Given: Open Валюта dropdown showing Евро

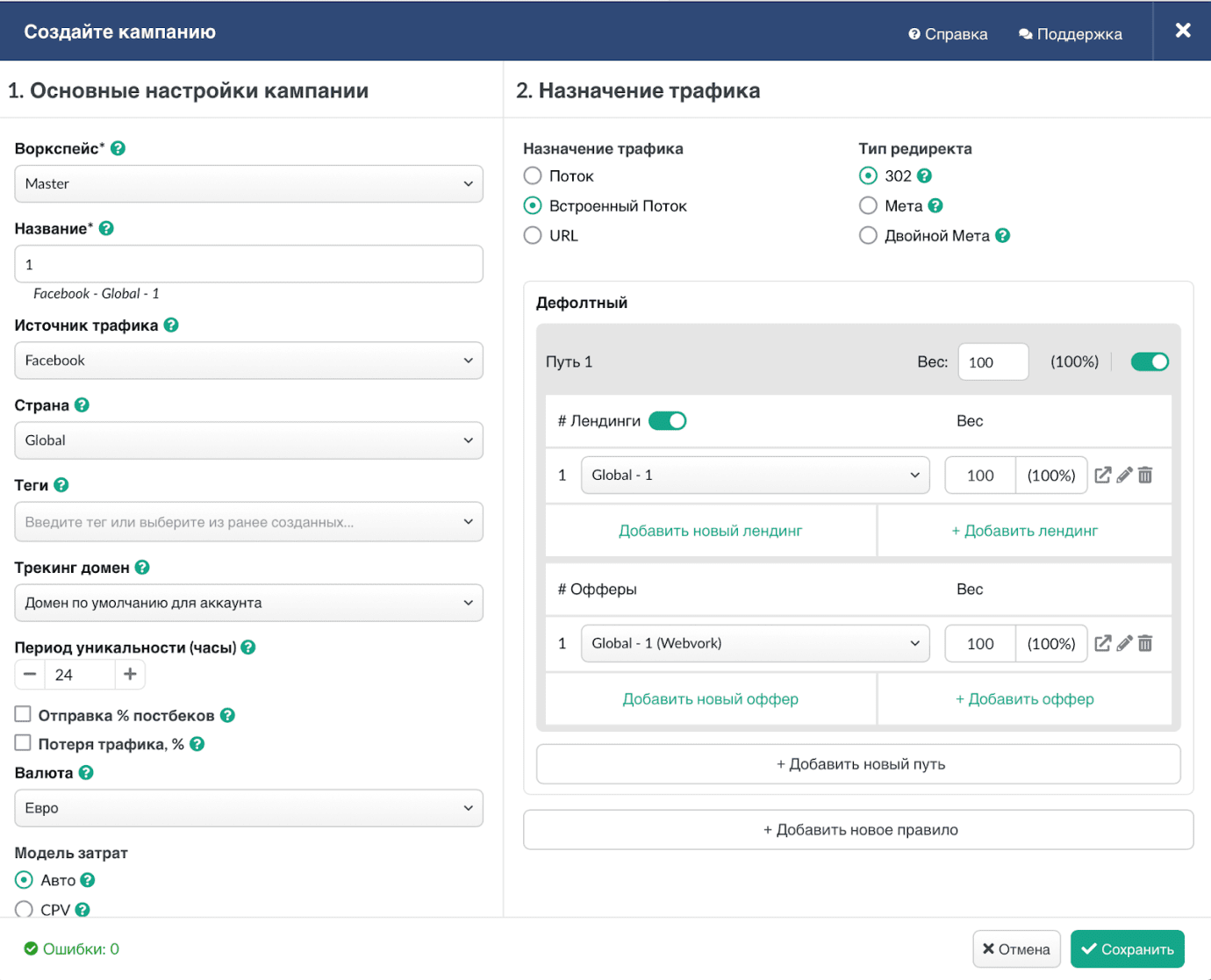Looking at the screenshot, I should (x=249, y=807).
